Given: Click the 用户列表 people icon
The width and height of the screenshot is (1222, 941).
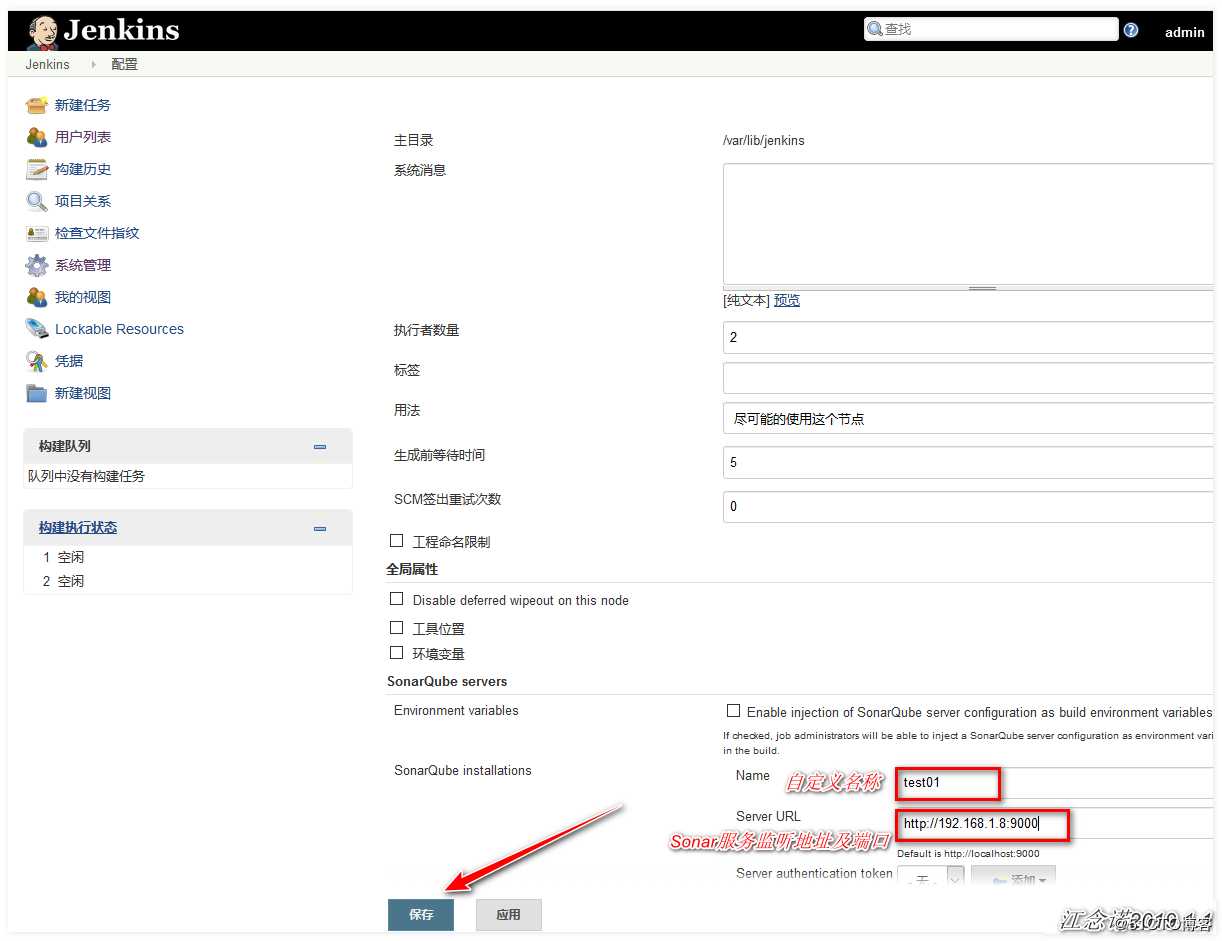Looking at the screenshot, I should coord(37,137).
